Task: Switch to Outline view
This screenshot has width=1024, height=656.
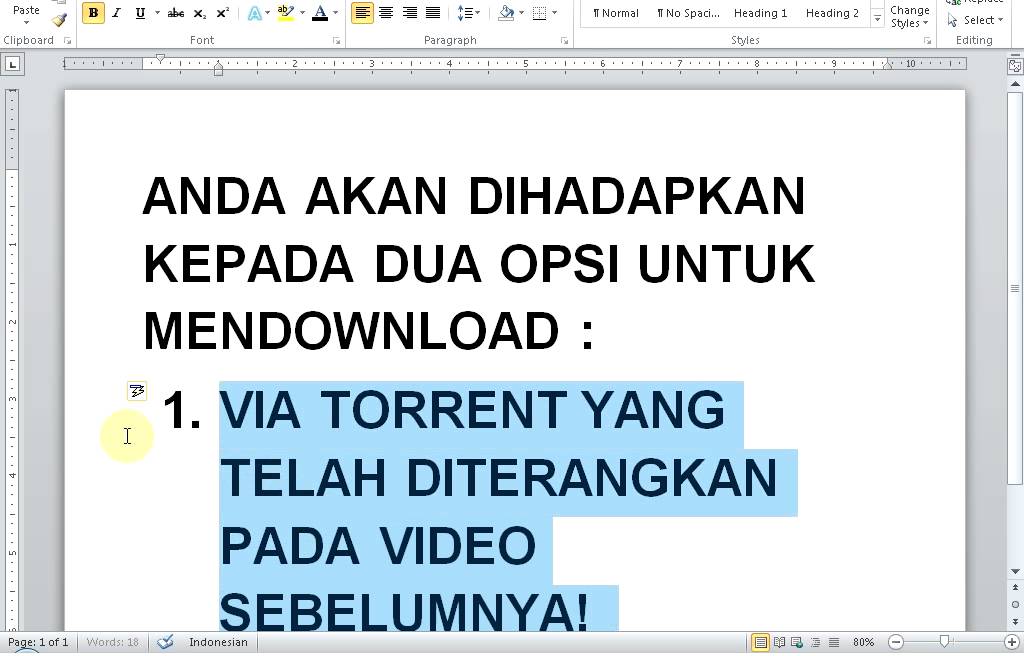Action: coord(816,642)
